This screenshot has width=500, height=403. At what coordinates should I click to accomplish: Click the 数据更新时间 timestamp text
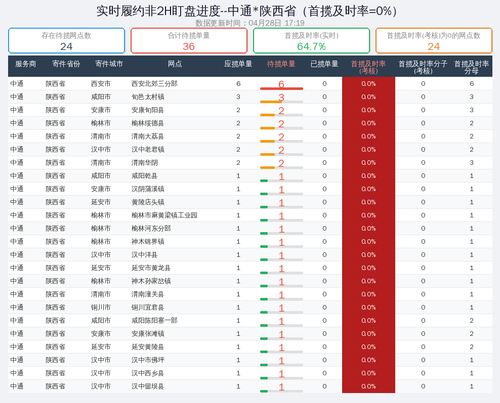pyautogui.click(x=250, y=23)
